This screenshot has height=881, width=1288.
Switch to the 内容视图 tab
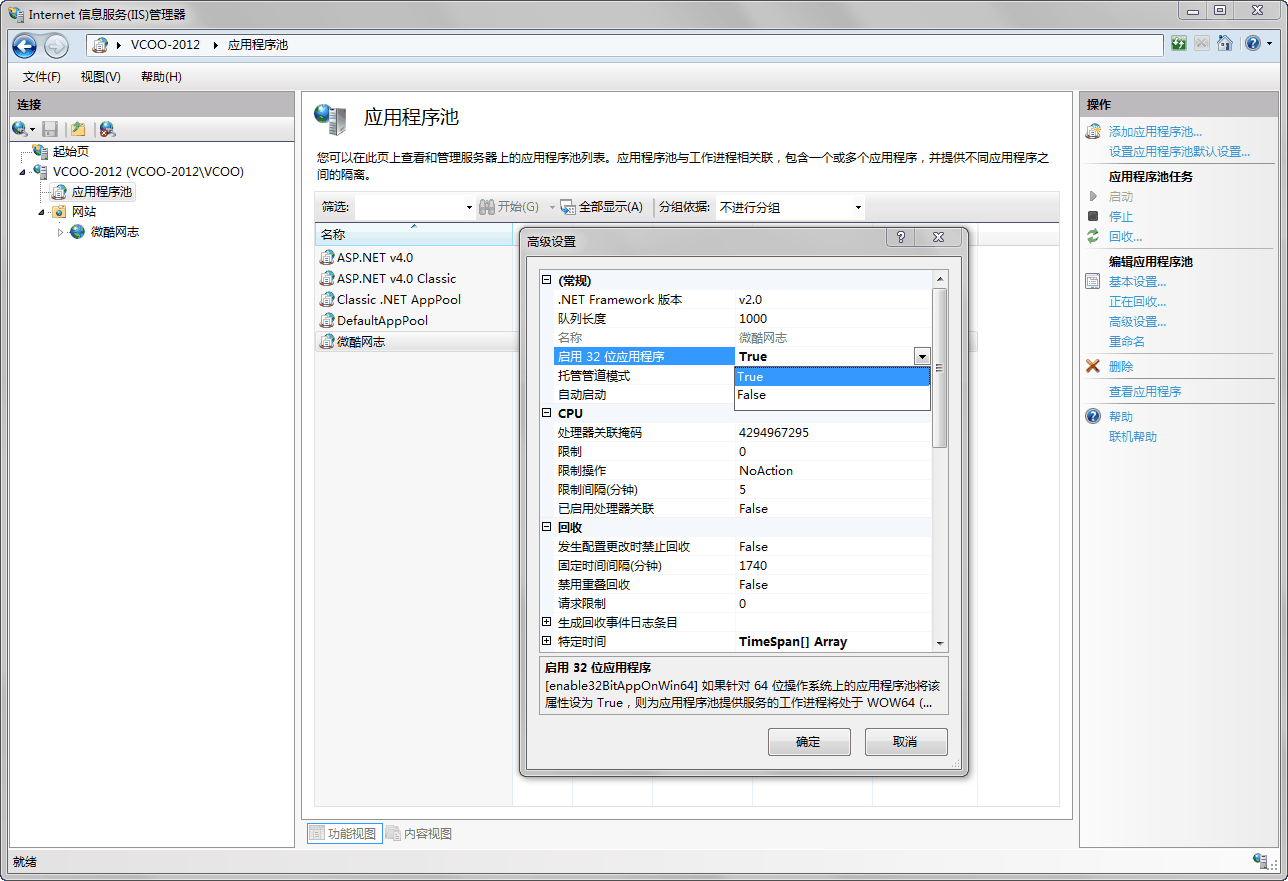click(419, 833)
